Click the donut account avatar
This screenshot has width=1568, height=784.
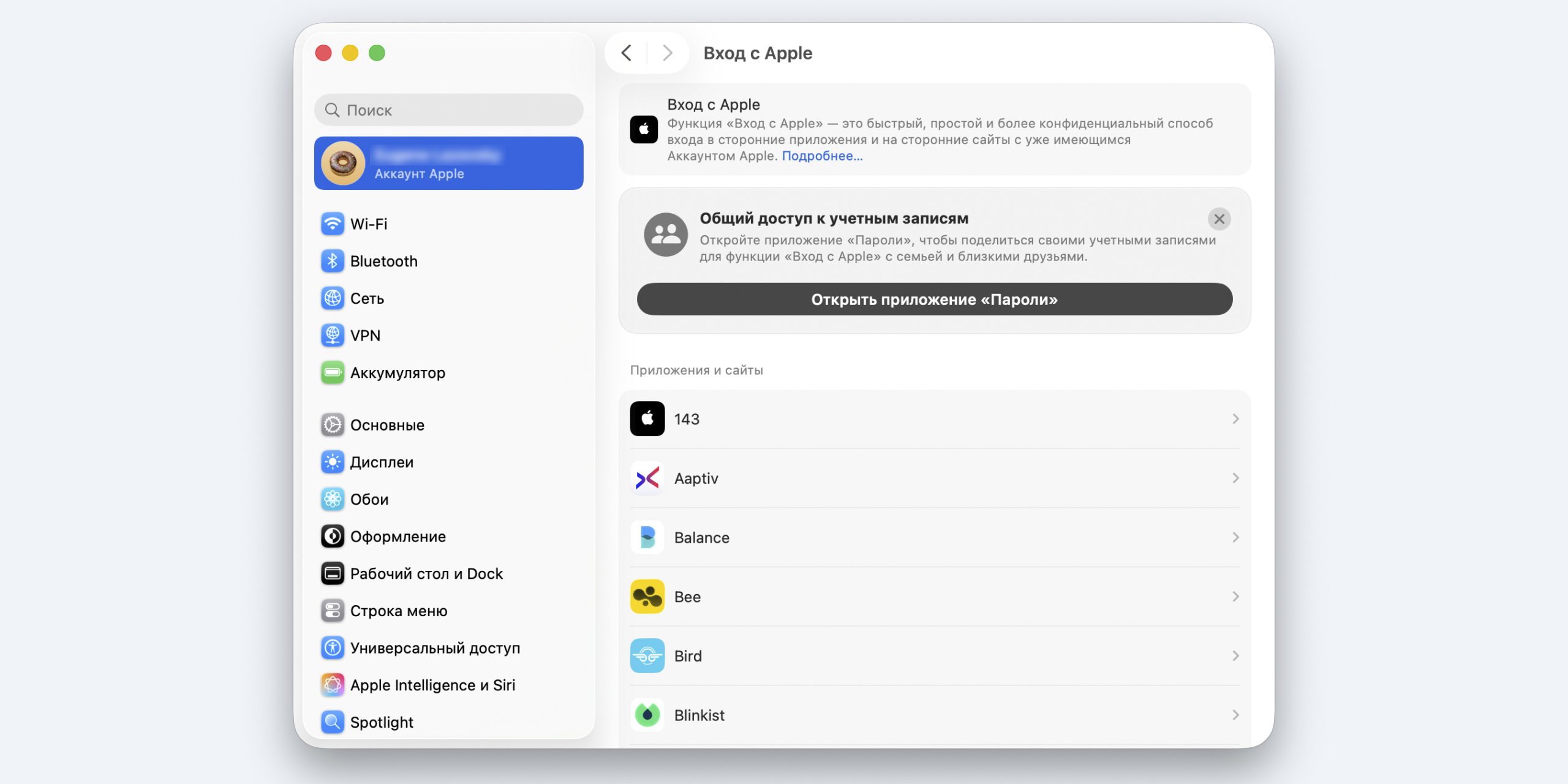tap(343, 163)
